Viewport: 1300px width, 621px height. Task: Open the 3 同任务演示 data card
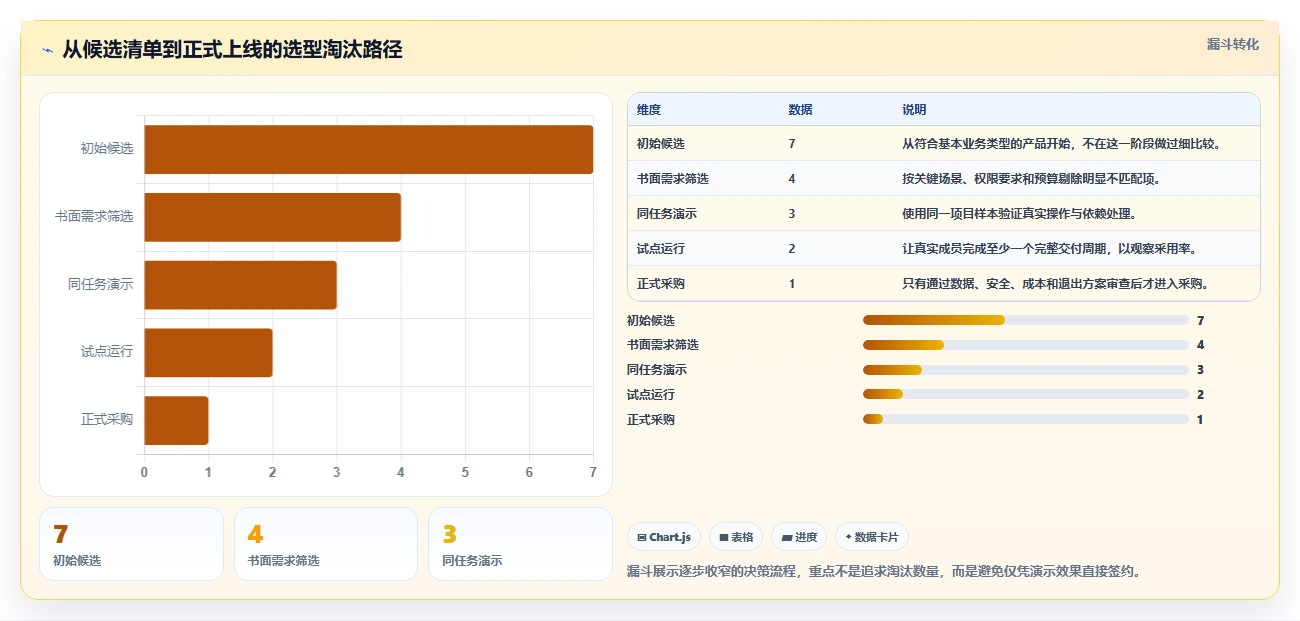click(x=520, y=544)
